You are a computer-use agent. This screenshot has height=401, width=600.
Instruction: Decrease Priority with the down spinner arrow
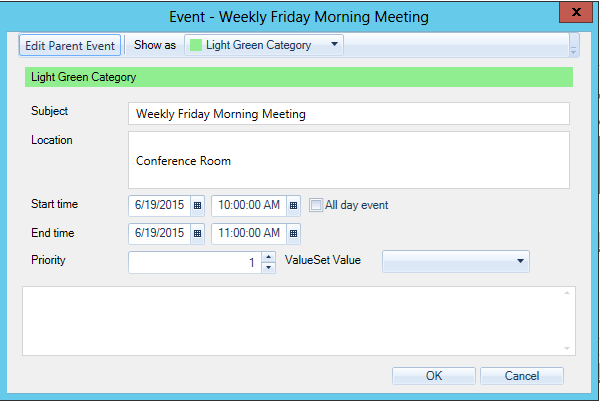[267, 267]
